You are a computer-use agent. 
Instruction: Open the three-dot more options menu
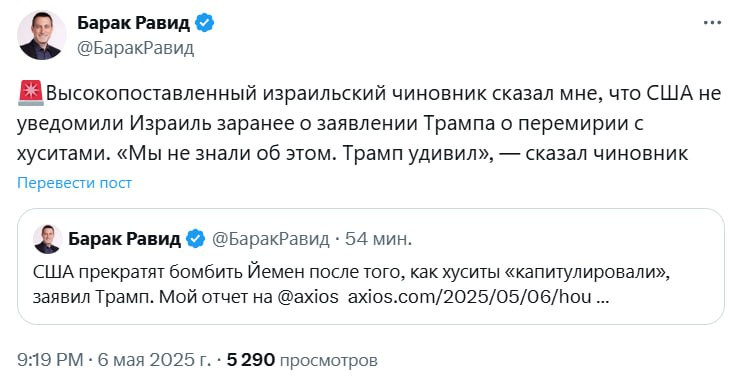point(712,23)
